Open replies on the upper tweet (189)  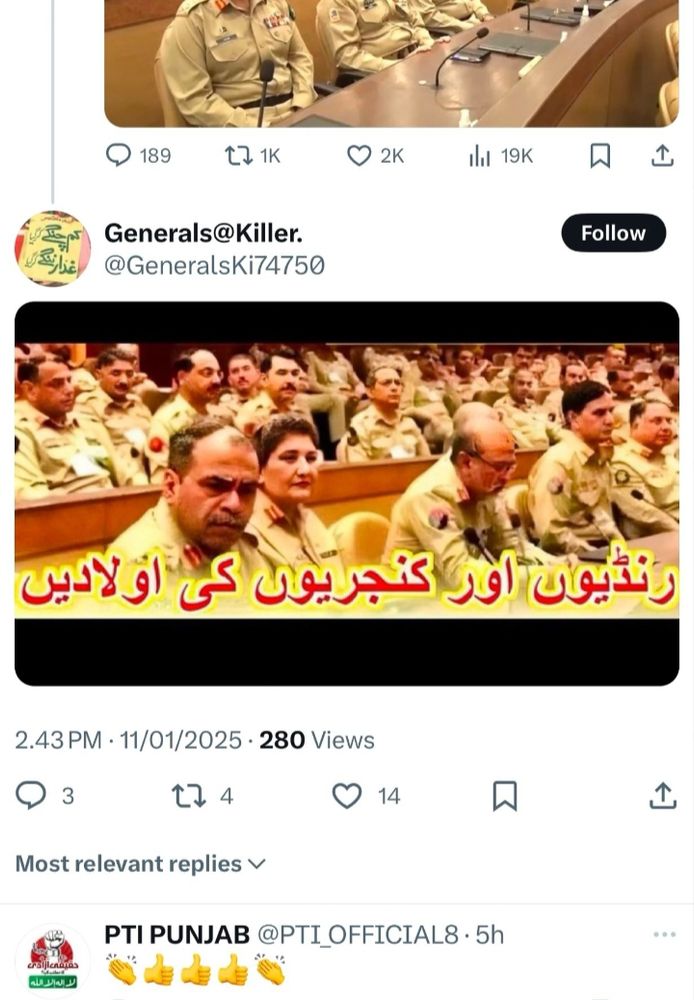pos(138,156)
